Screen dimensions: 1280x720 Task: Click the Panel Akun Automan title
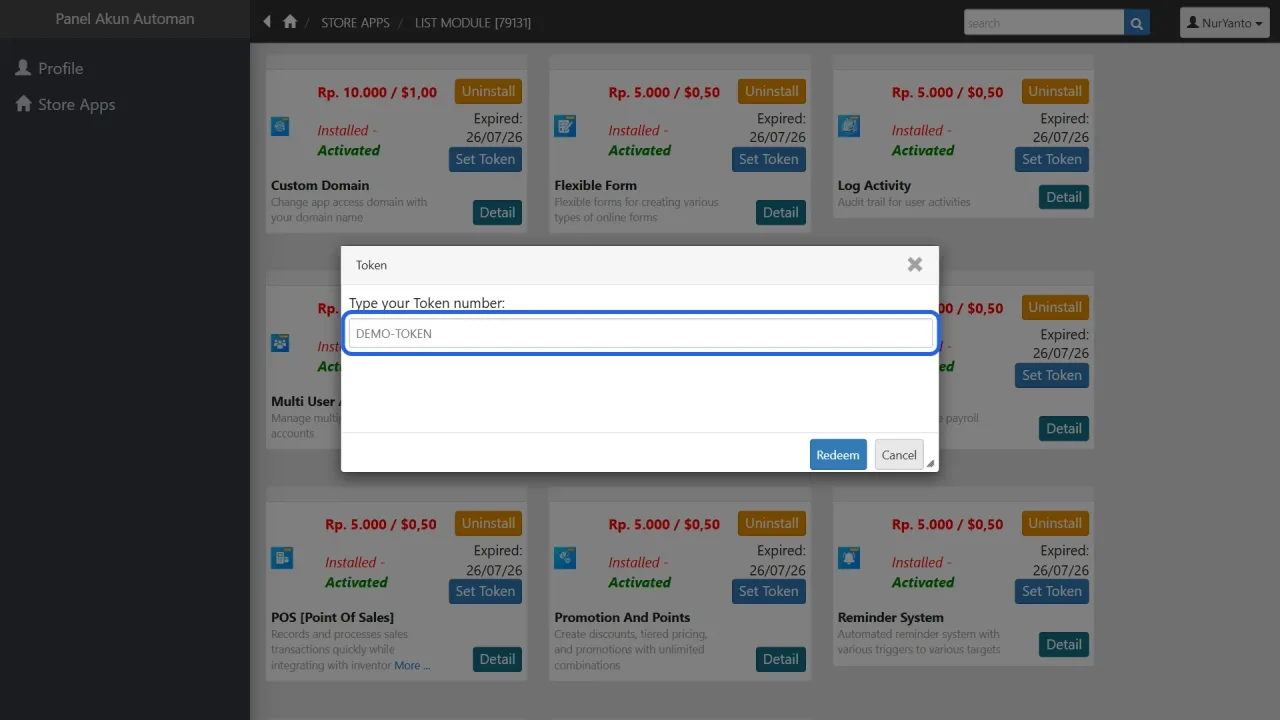[125, 19]
